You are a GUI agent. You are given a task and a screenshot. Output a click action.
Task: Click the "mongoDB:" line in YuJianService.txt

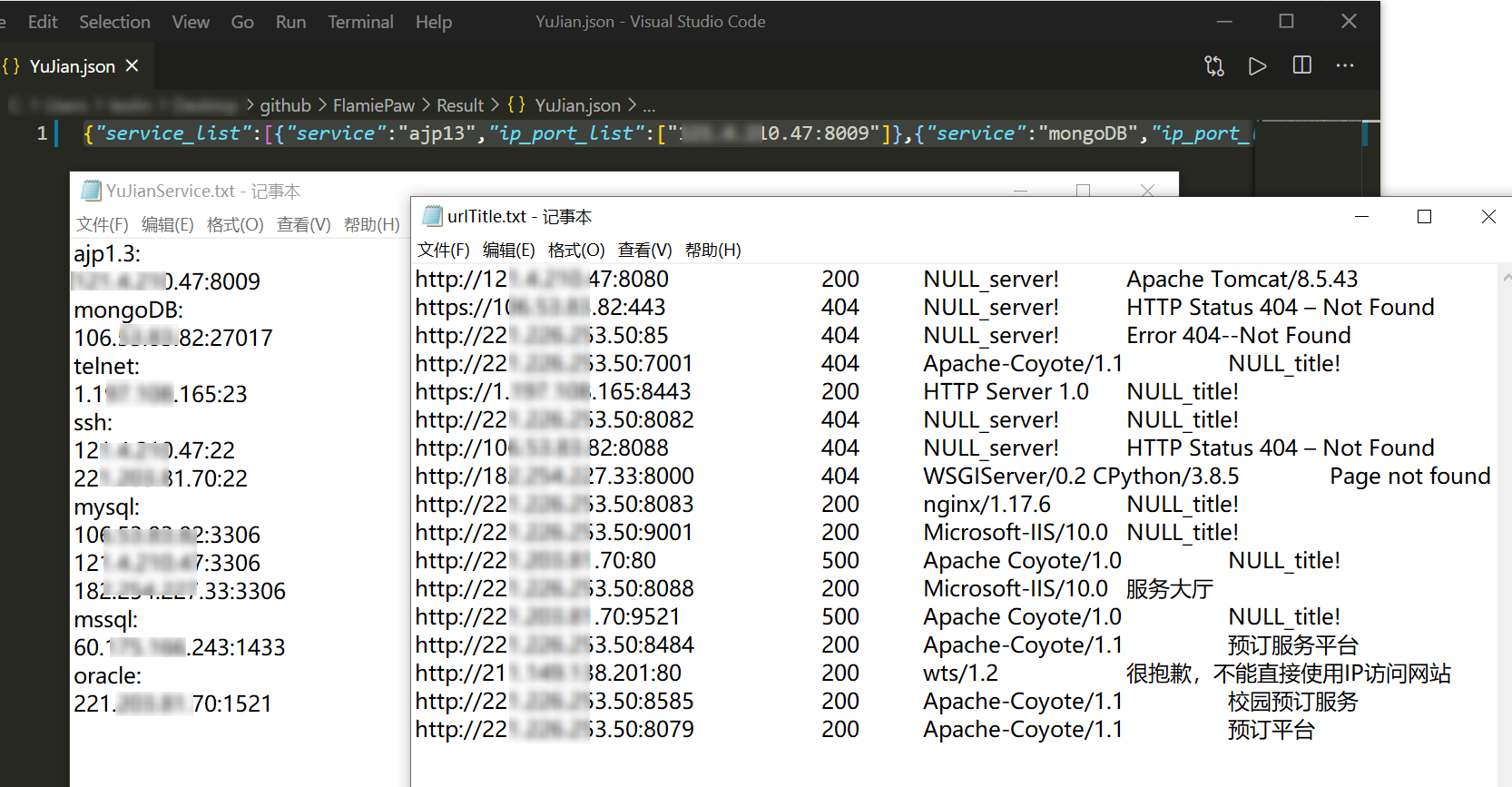[128, 310]
